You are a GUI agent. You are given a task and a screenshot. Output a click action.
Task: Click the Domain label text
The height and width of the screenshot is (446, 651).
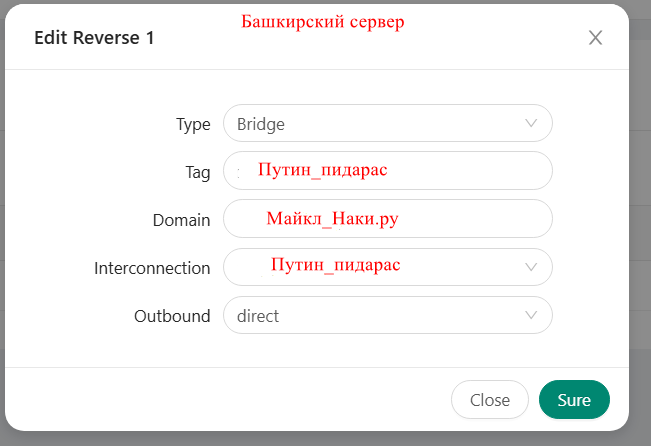(181, 220)
